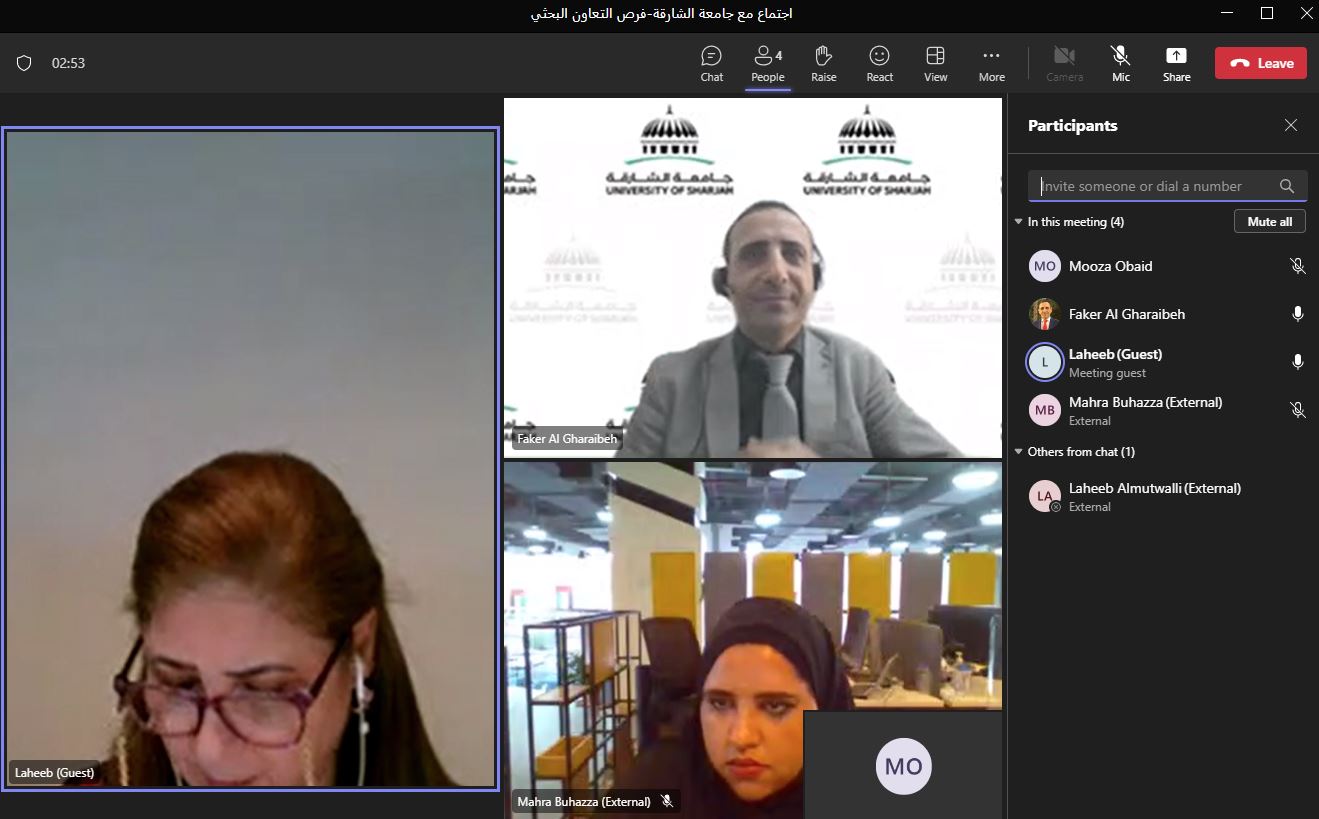Viewport: 1319px width, 819px height.
Task: Click the MB avatar of Mahra Buhazza
Action: [x=1045, y=410]
